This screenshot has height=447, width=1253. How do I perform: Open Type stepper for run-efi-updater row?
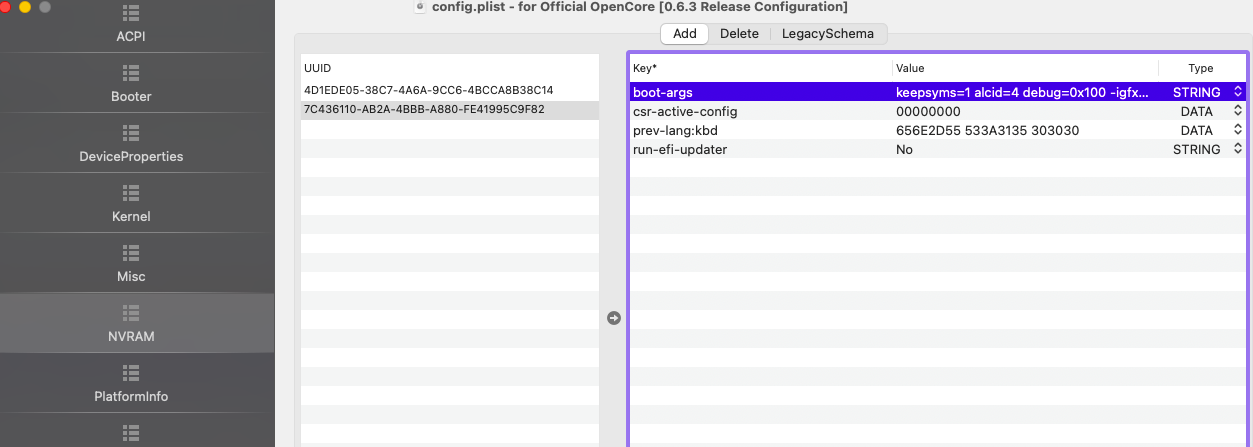(1238, 149)
